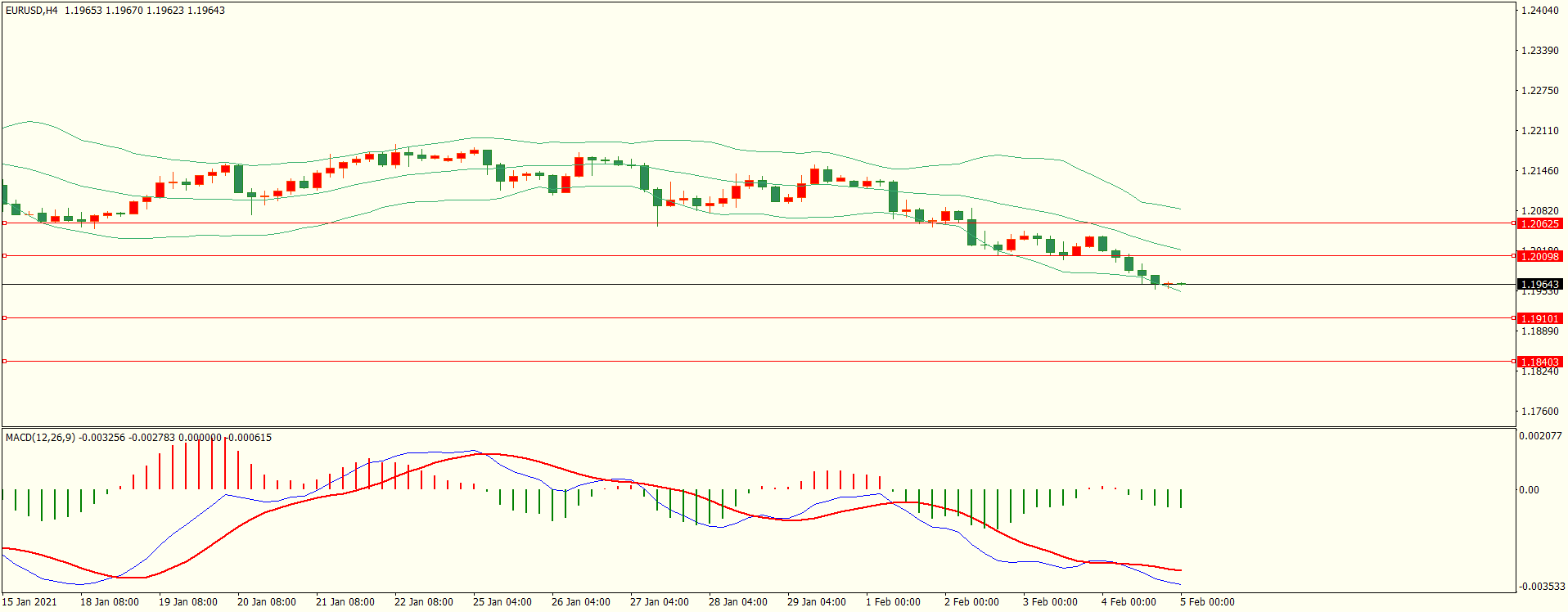This screenshot has height=612, width=1568.
Task: Click the 2 Feb 00:00 time label
Action: 972,602
